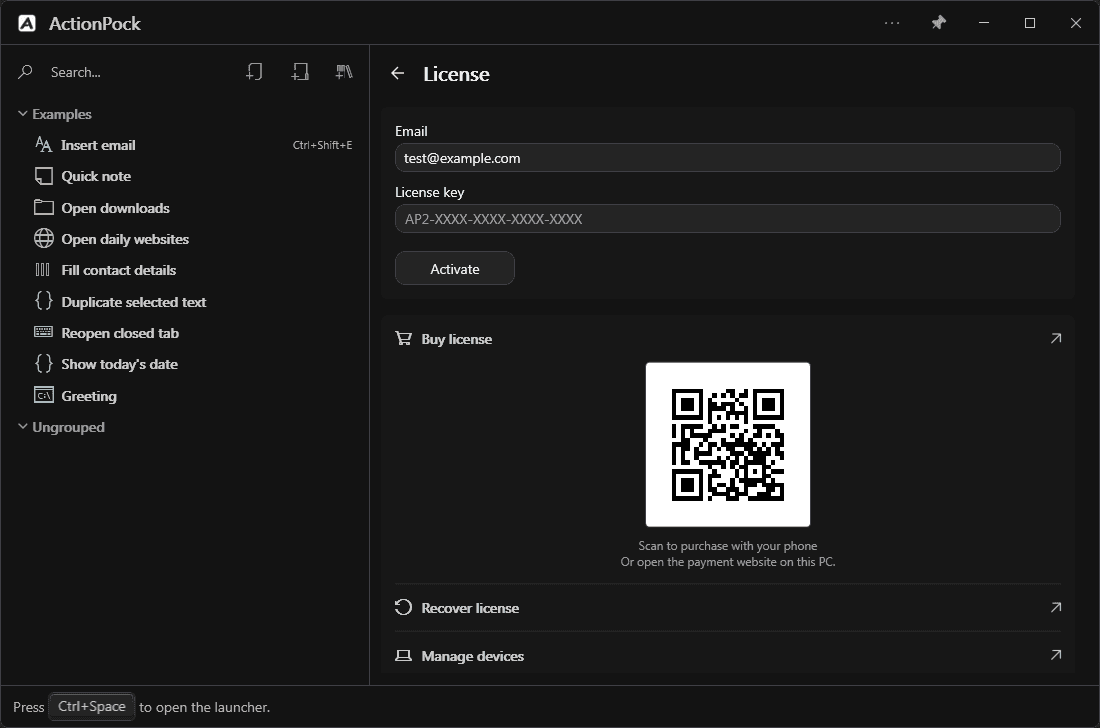Open the action library icon
Image resolution: width=1100 pixels, height=728 pixels.
pyautogui.click(x=344, y=72)
